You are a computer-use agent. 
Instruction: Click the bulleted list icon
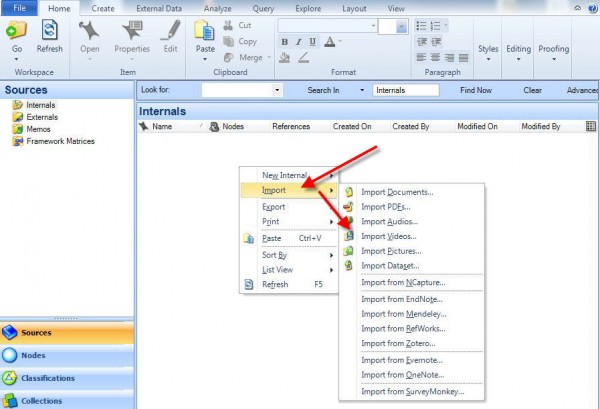[x=421, y=26]
